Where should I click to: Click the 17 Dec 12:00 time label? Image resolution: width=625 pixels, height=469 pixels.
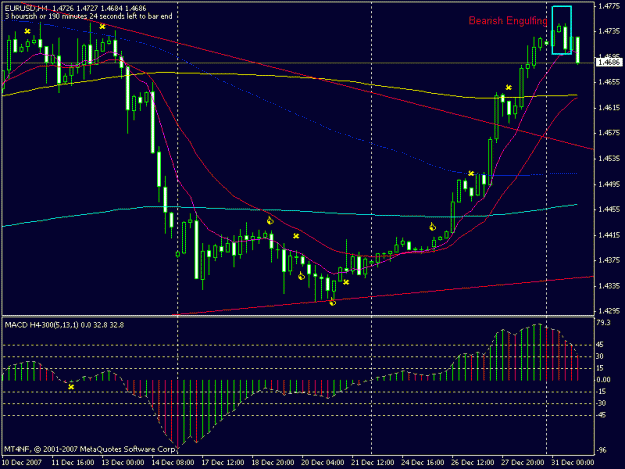pos(223,463)
